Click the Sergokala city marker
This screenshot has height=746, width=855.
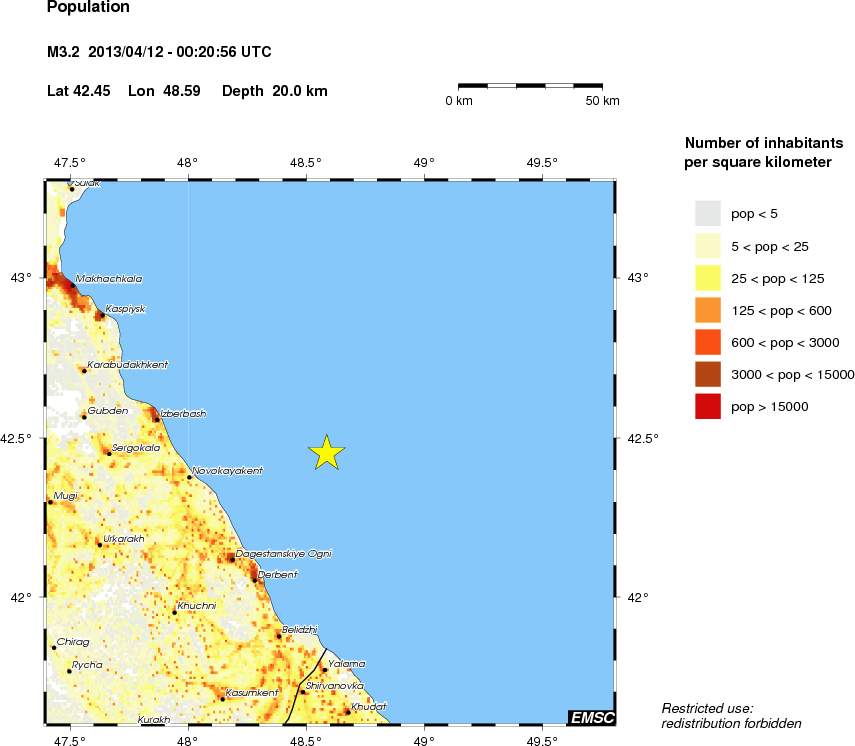(109, 454)
